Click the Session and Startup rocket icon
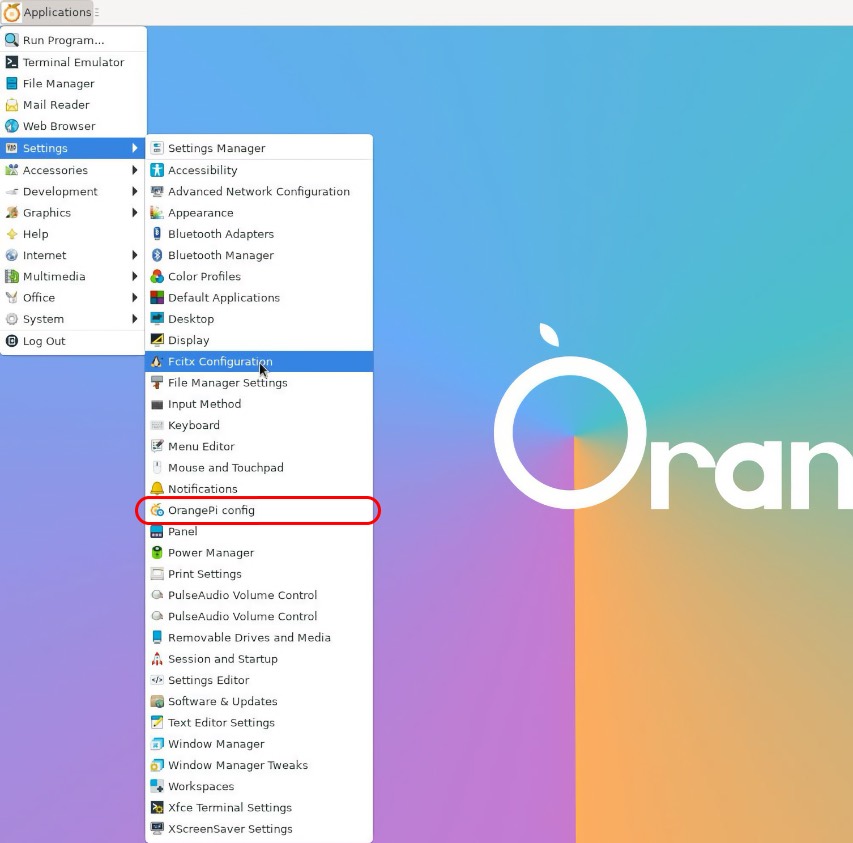Screen dimensions: 853x843 pos(157,659)
